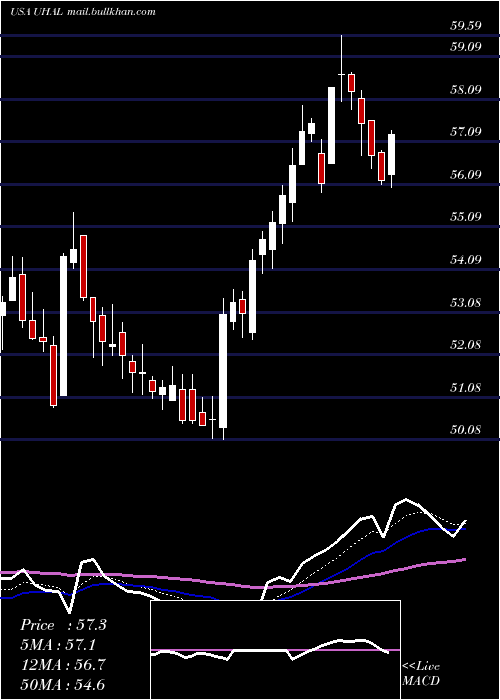
Task: Click the doji candle at the chart's highest peak
Action: (342, 68)
